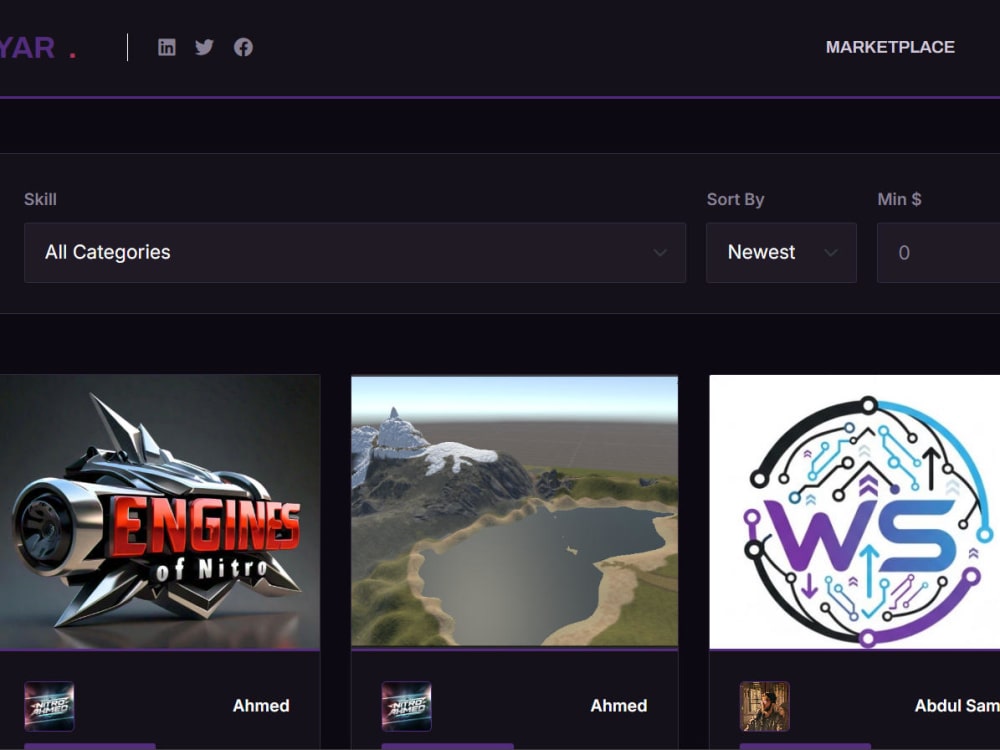Viewport: 1000px width, 750px height.
Task: Click Ahmed's avatar under Engines of Nitro
Action: coord(49,706)
